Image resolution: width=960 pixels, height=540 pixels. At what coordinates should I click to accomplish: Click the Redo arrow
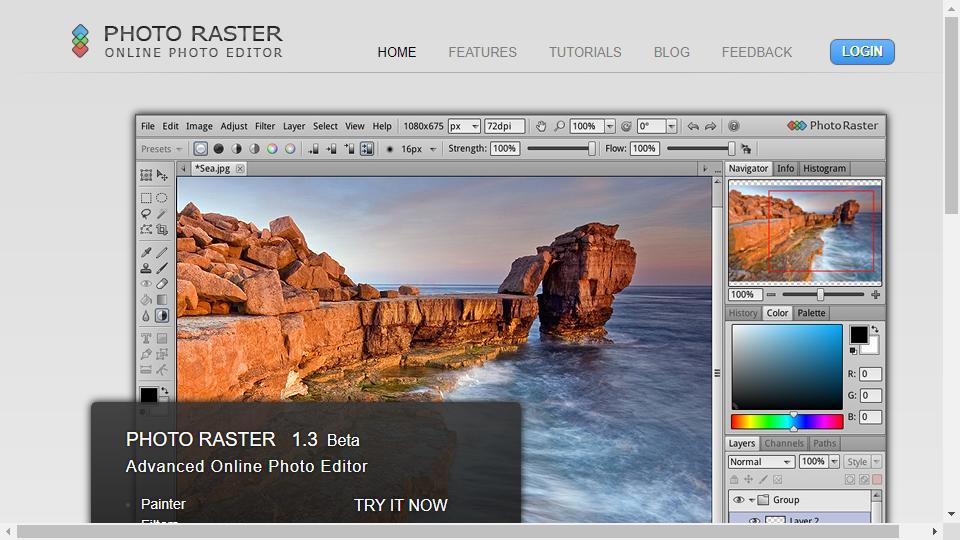711,126
